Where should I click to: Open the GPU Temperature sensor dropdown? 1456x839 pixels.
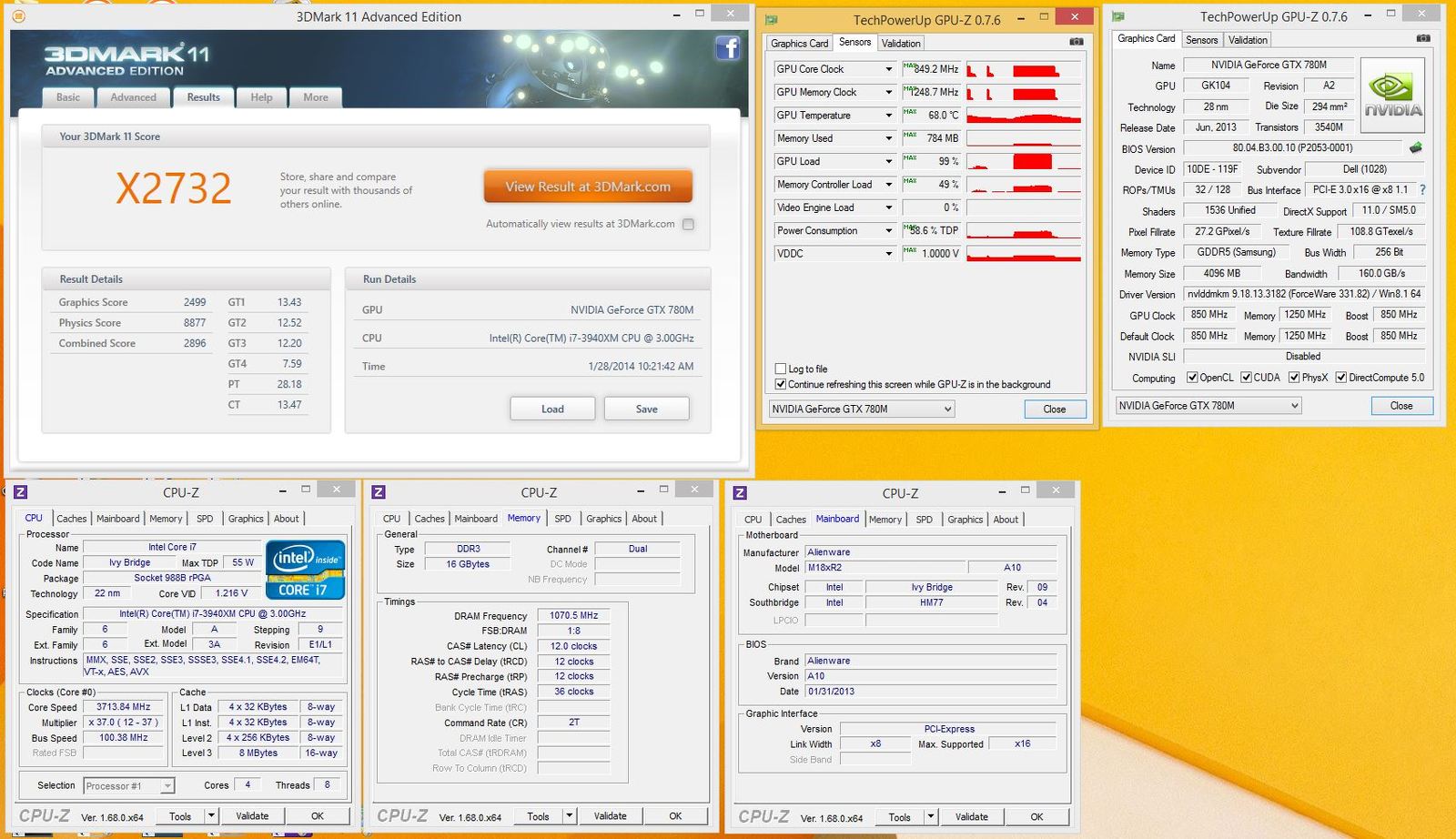tap(889, 116)
